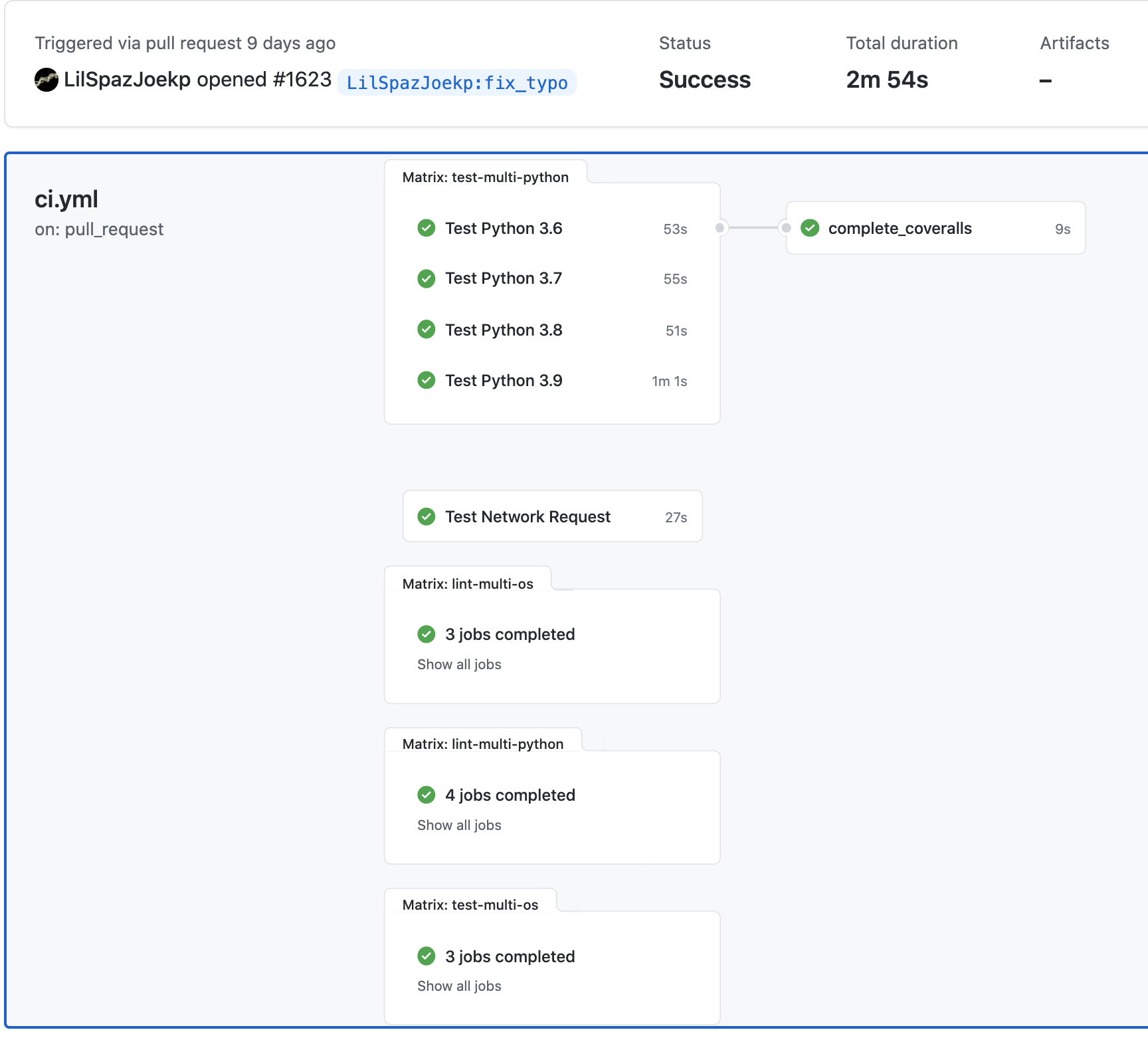
Task: Click the success icon on complete_coveralls
Action: click(810, 229)
